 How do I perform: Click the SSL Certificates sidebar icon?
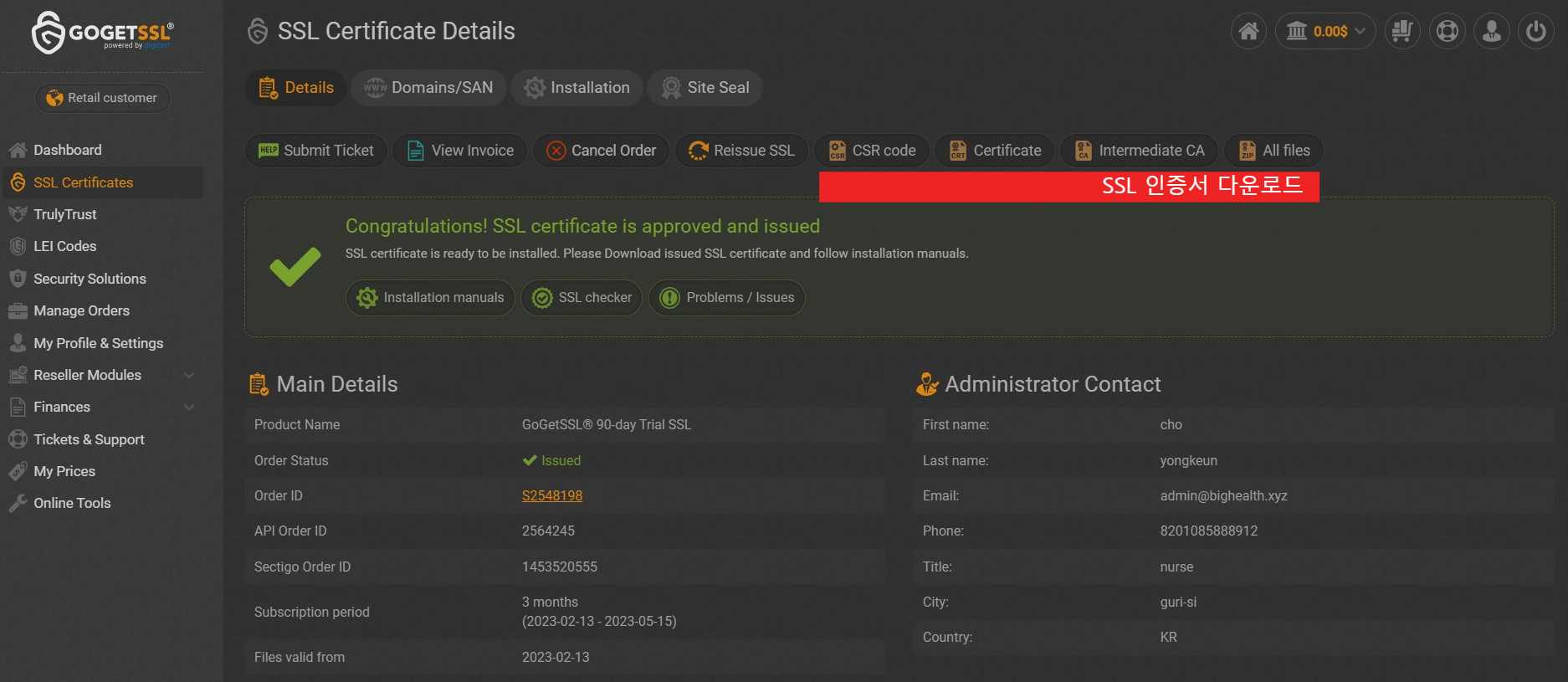pos(18,182)
